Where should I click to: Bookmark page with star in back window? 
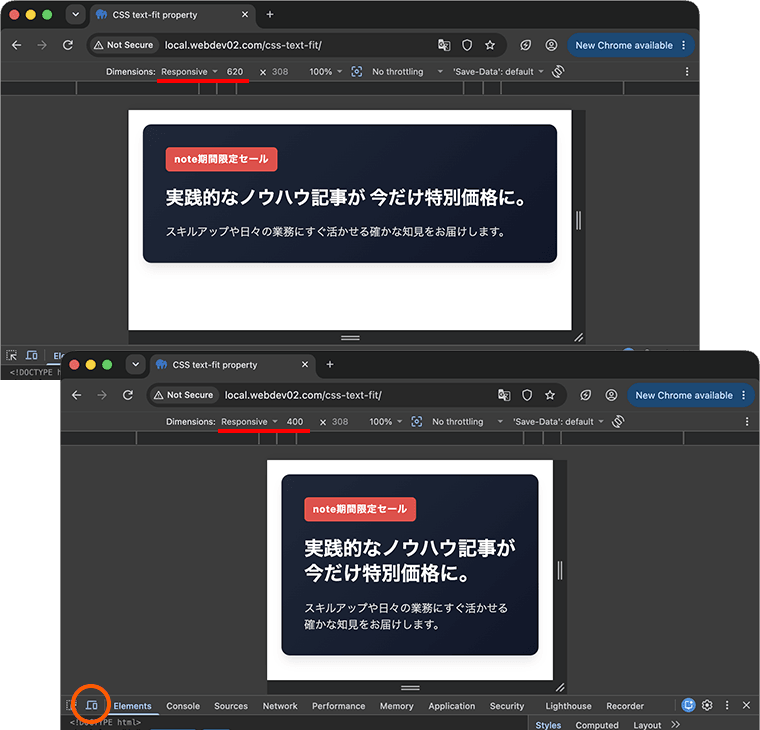tap(490, 45)
